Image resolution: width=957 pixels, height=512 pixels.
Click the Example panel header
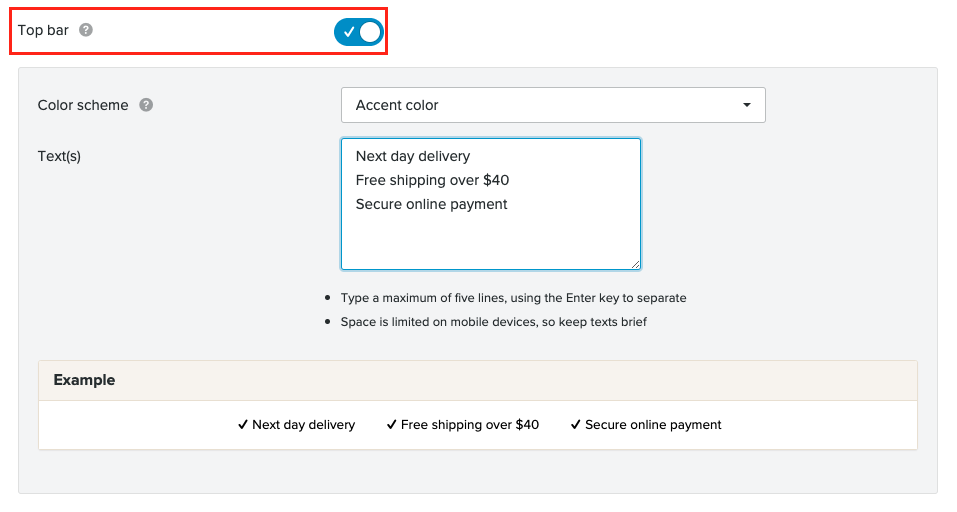click(477, 380)
